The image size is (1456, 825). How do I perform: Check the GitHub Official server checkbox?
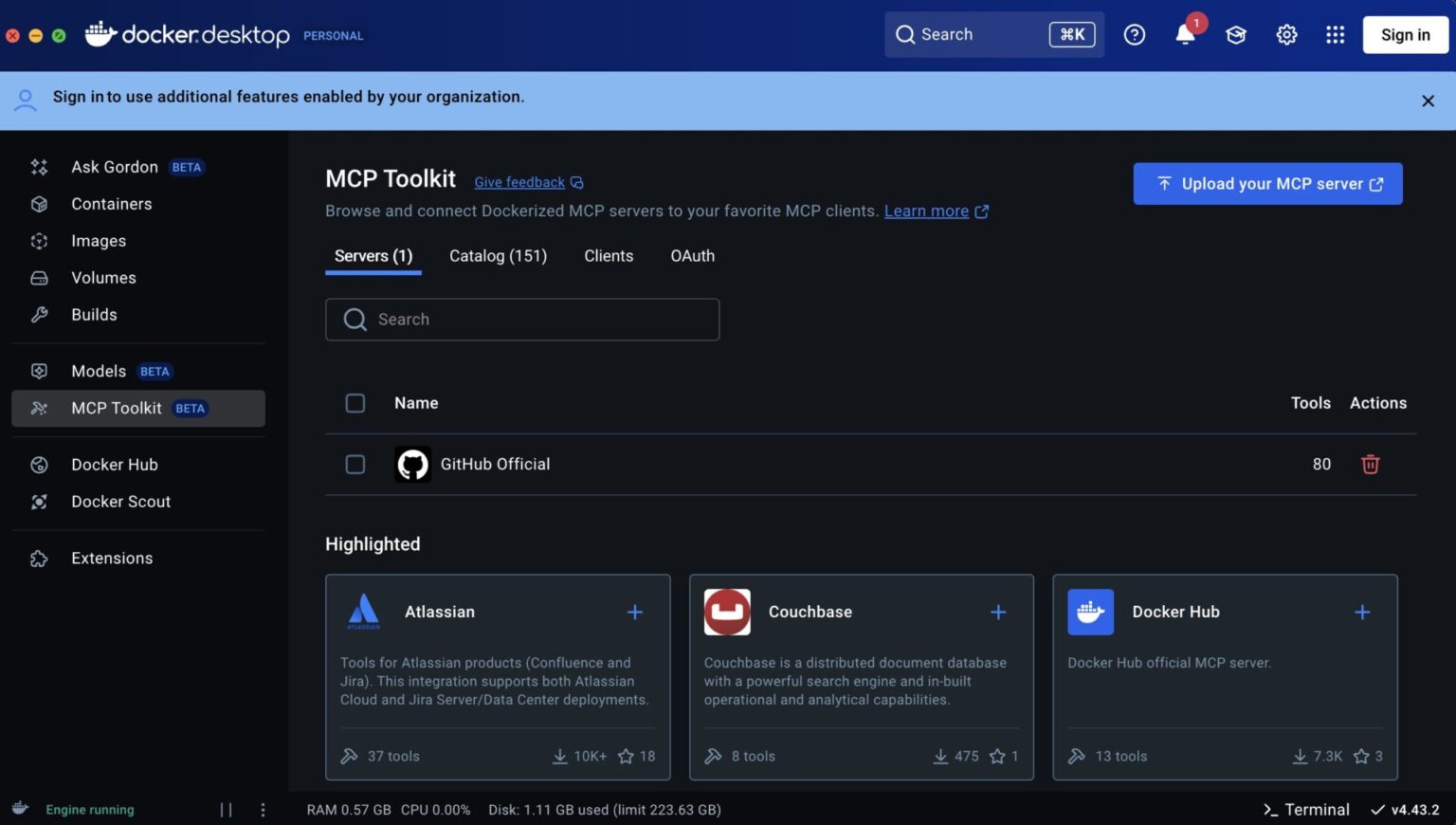355,464
